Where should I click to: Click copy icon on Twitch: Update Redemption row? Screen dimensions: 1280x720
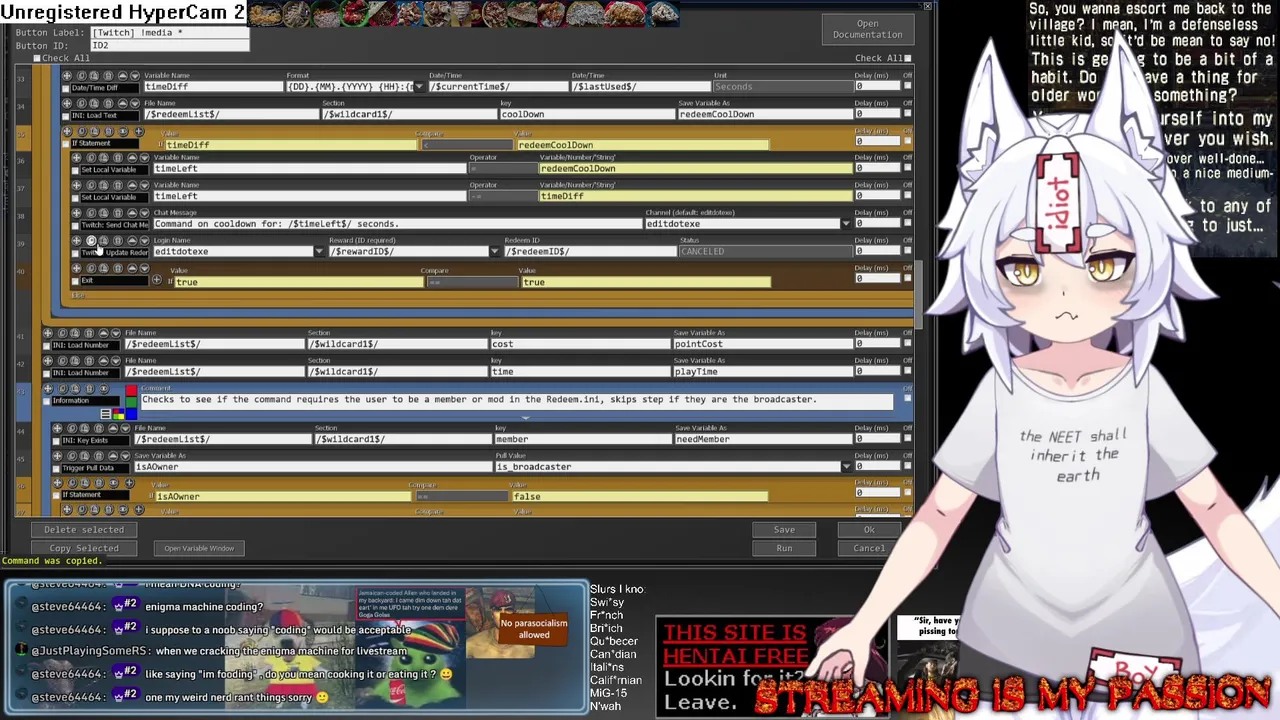pos(91,241)
